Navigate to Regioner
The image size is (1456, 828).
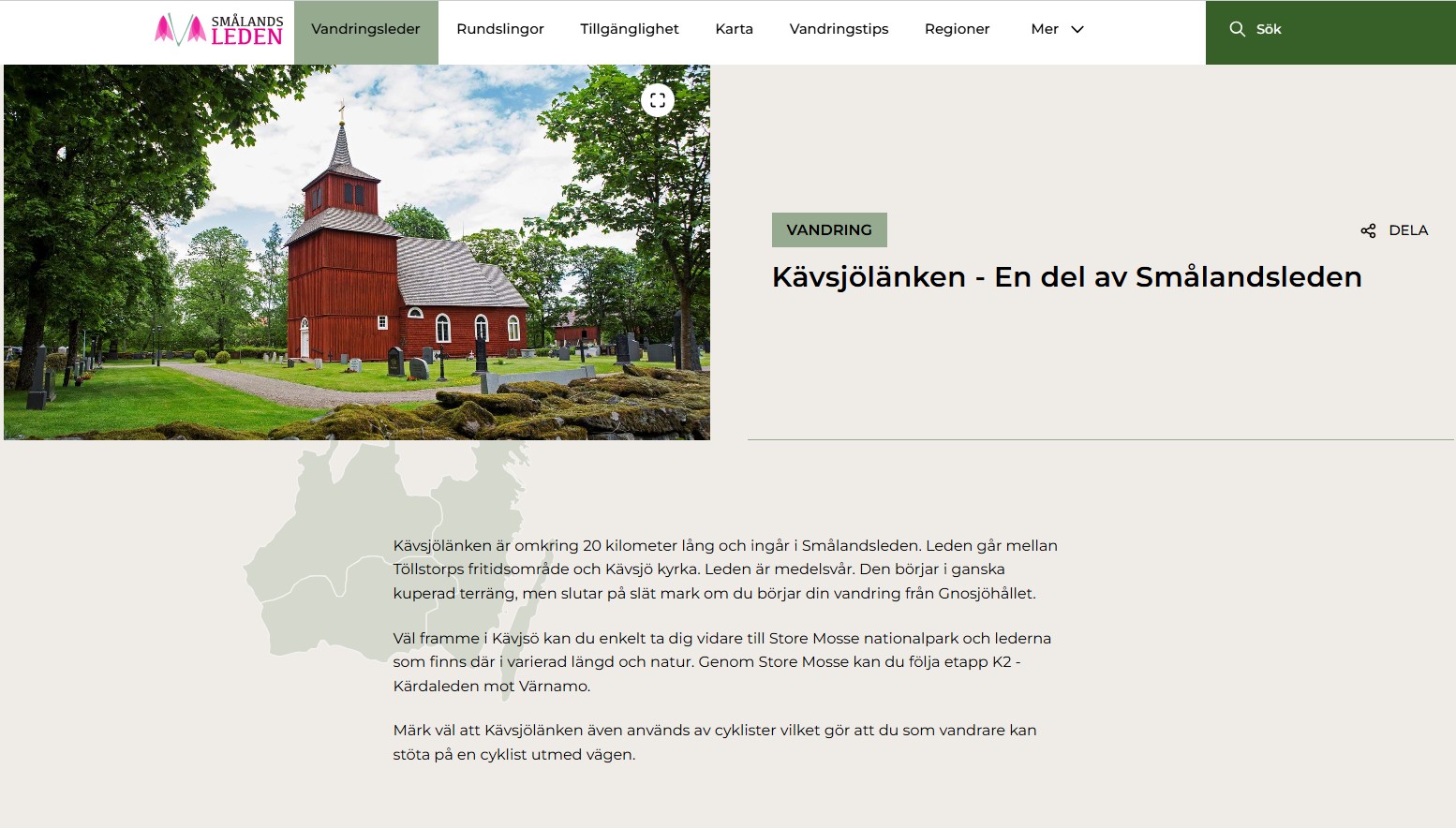click(957, 29)
